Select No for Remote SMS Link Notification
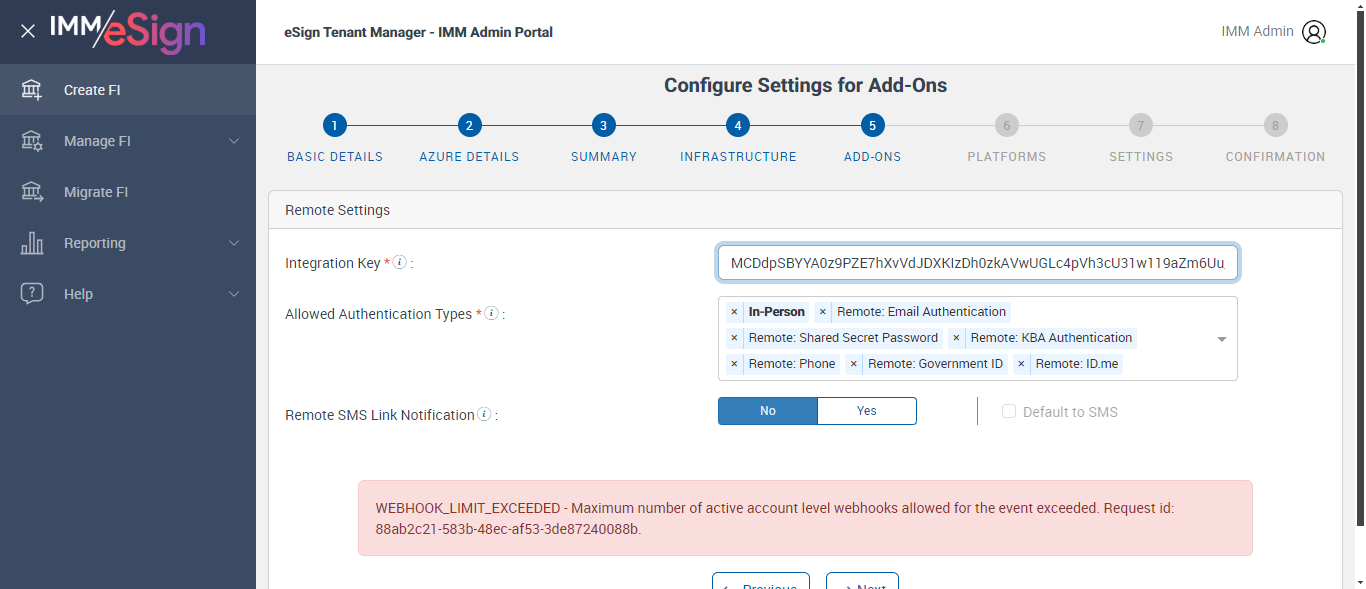The width and height of the screenshot is (1366, 589). point(768,411)
